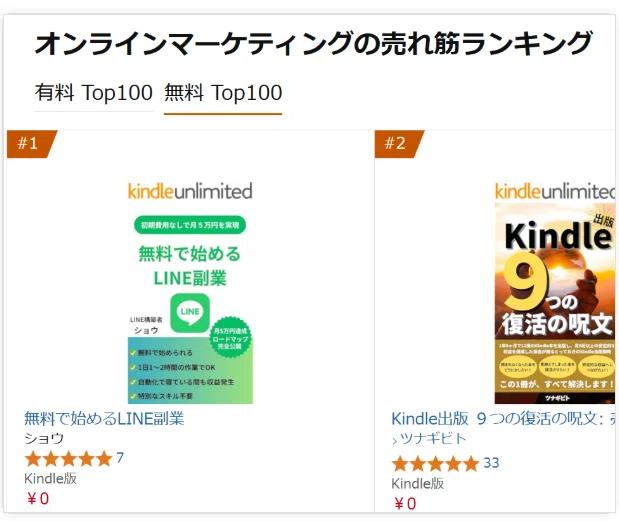Screen dimensions: 619x522
Task: Select the 無料 Top100 tab
Action: (223, 93)
